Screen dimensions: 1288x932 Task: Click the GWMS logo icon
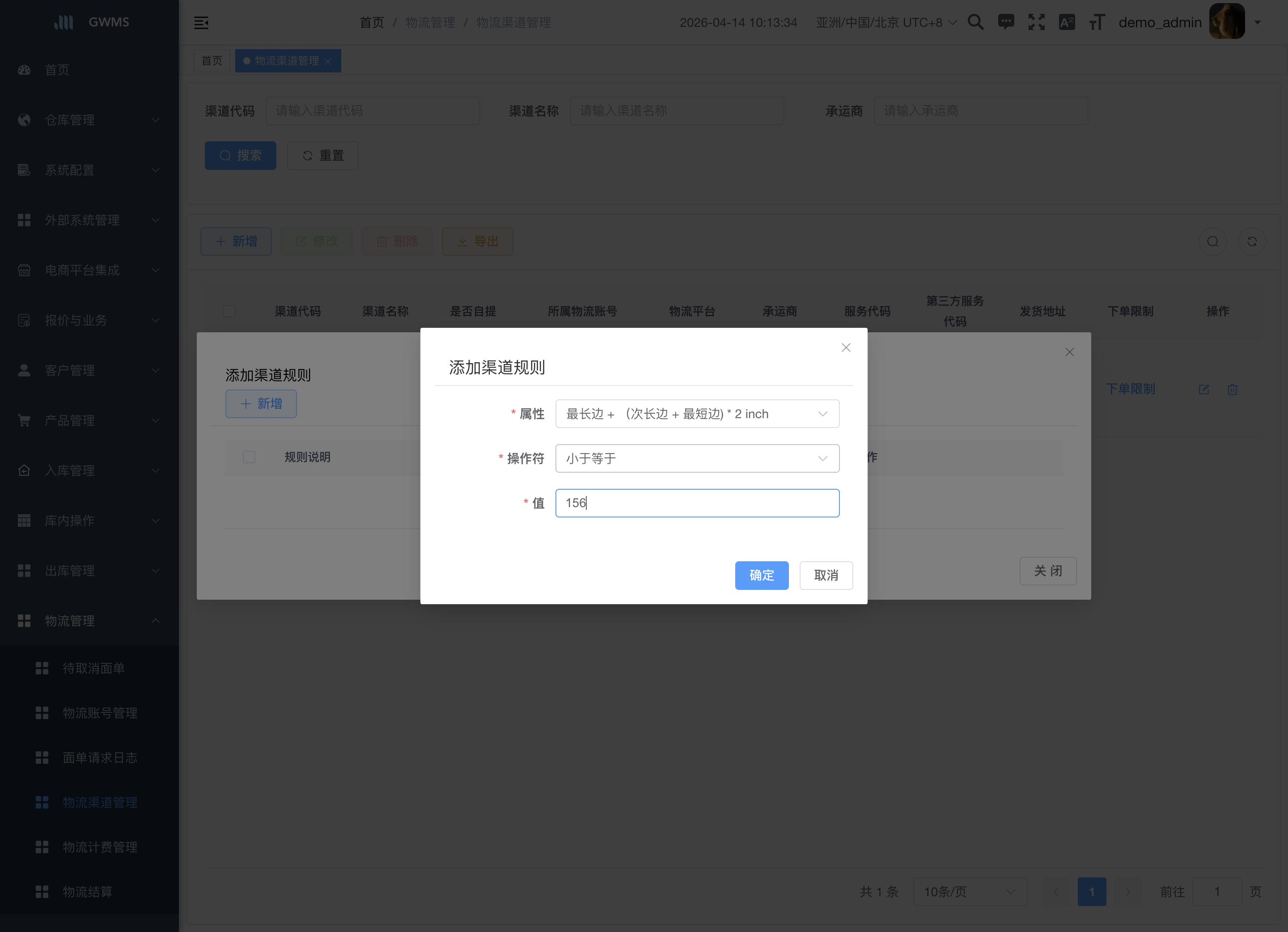[x=64, y=22]
